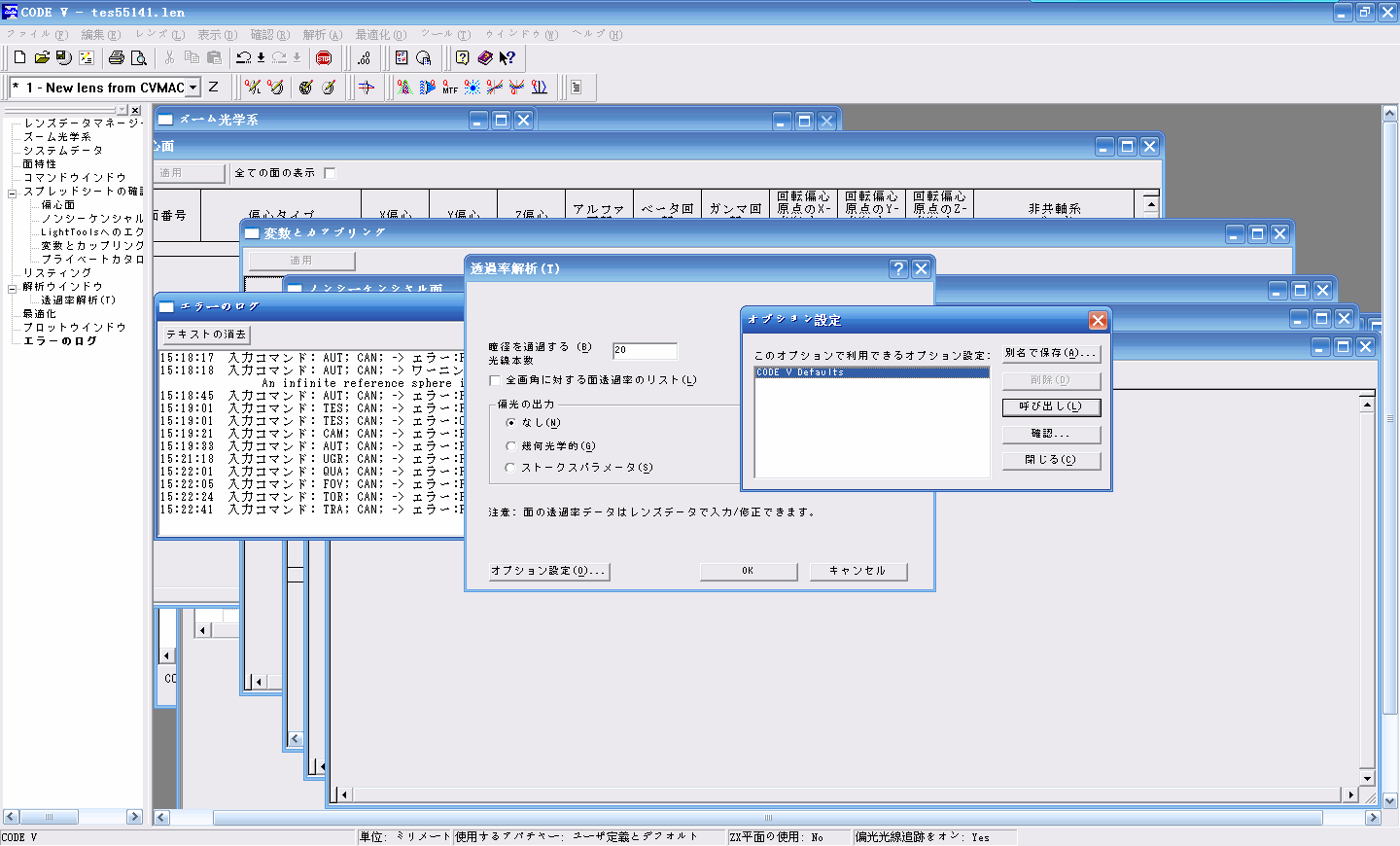Viewport: 1400px width, 846px height.
Task: Click the MTF analysis icon
Action: pos(450,88)
